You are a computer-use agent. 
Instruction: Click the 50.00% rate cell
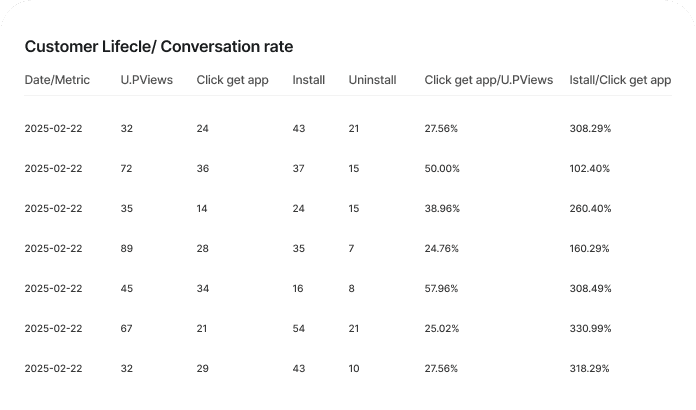[x=442, y=169]
